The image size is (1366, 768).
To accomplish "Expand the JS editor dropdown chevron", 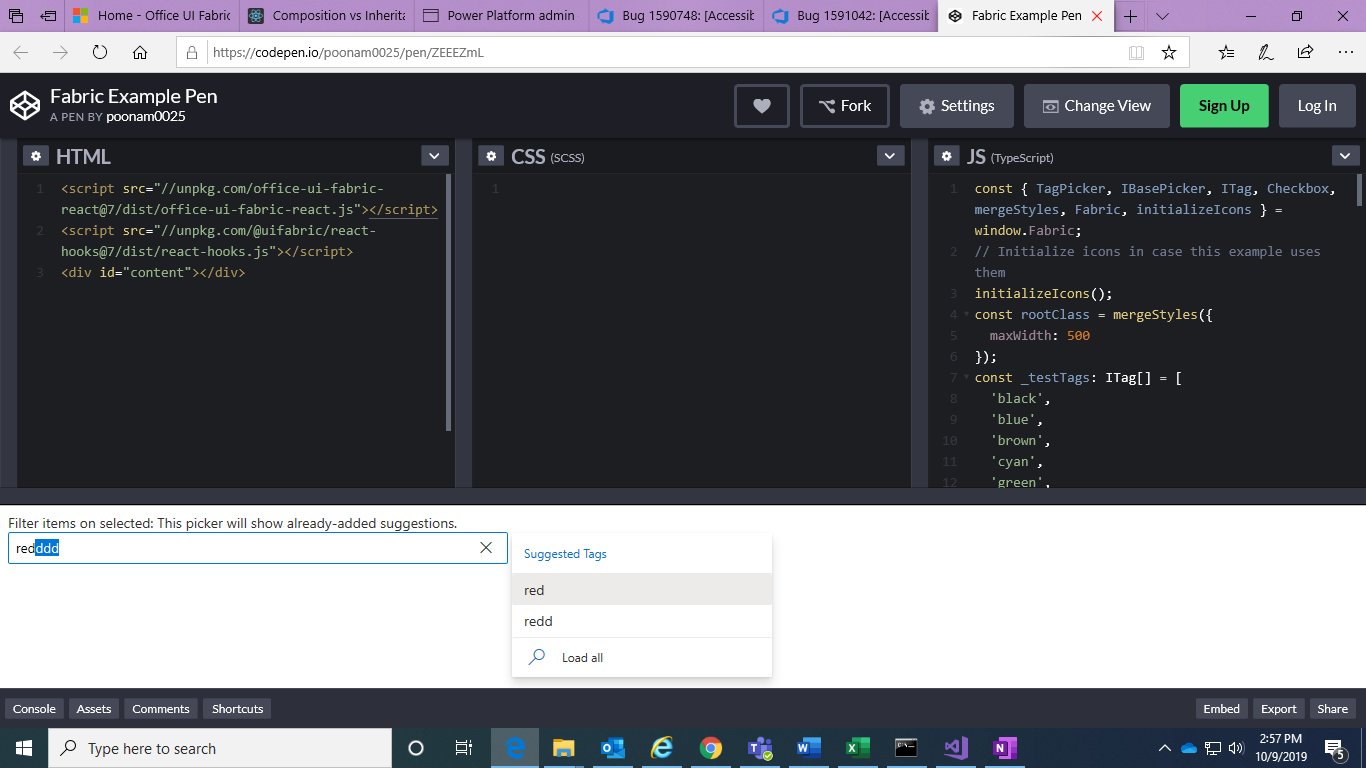I will pos(1345,156).
